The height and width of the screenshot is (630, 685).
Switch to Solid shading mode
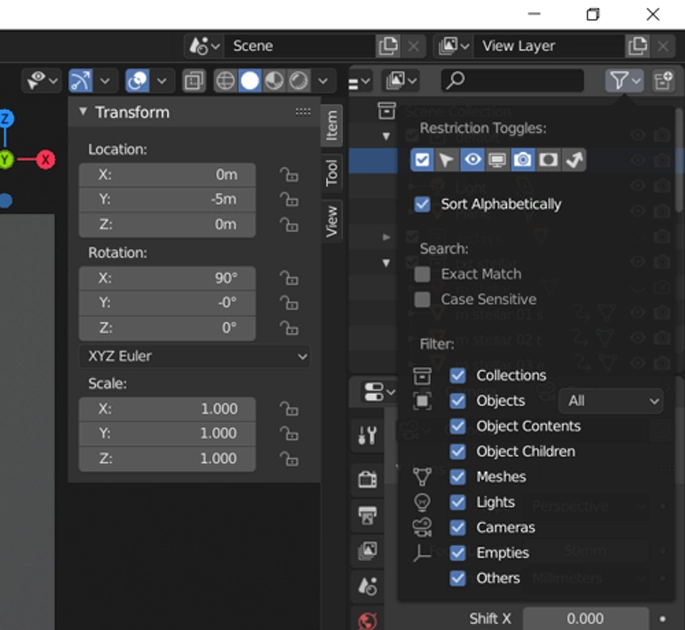tap(250, 81)
